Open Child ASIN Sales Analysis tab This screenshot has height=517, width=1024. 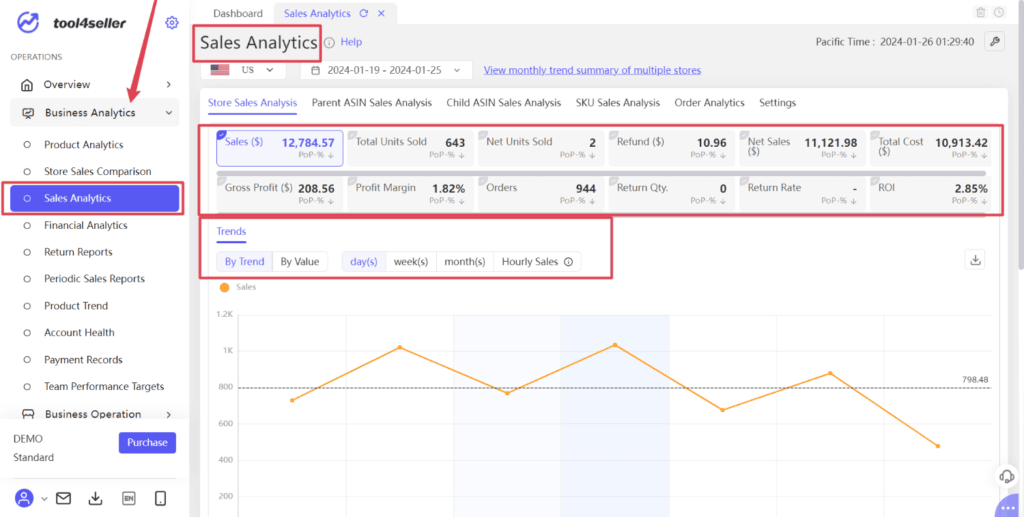[504, 102]
